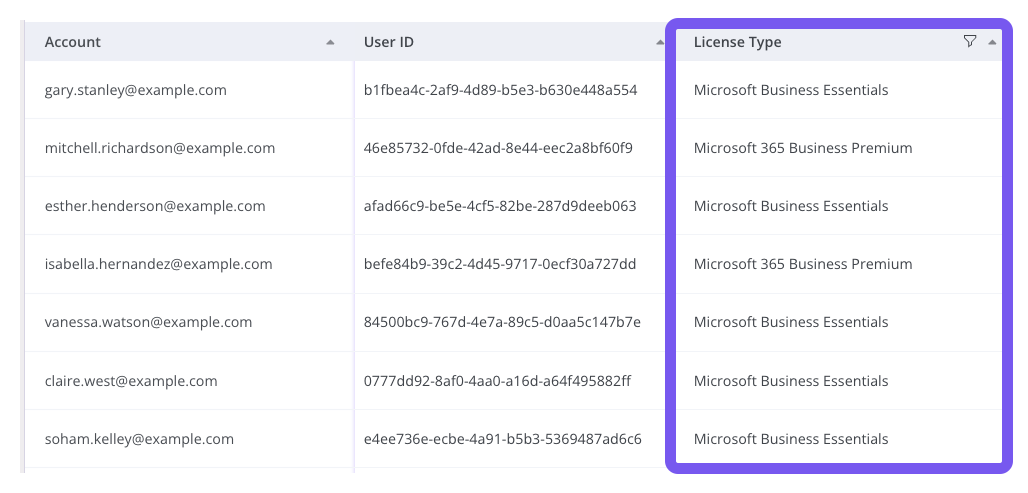The image size is (1028, 493).
Task: Click user ID 46e85732-0fde-42ad-8e44-eec2a8bf60f9
Action: pos(498,148)
